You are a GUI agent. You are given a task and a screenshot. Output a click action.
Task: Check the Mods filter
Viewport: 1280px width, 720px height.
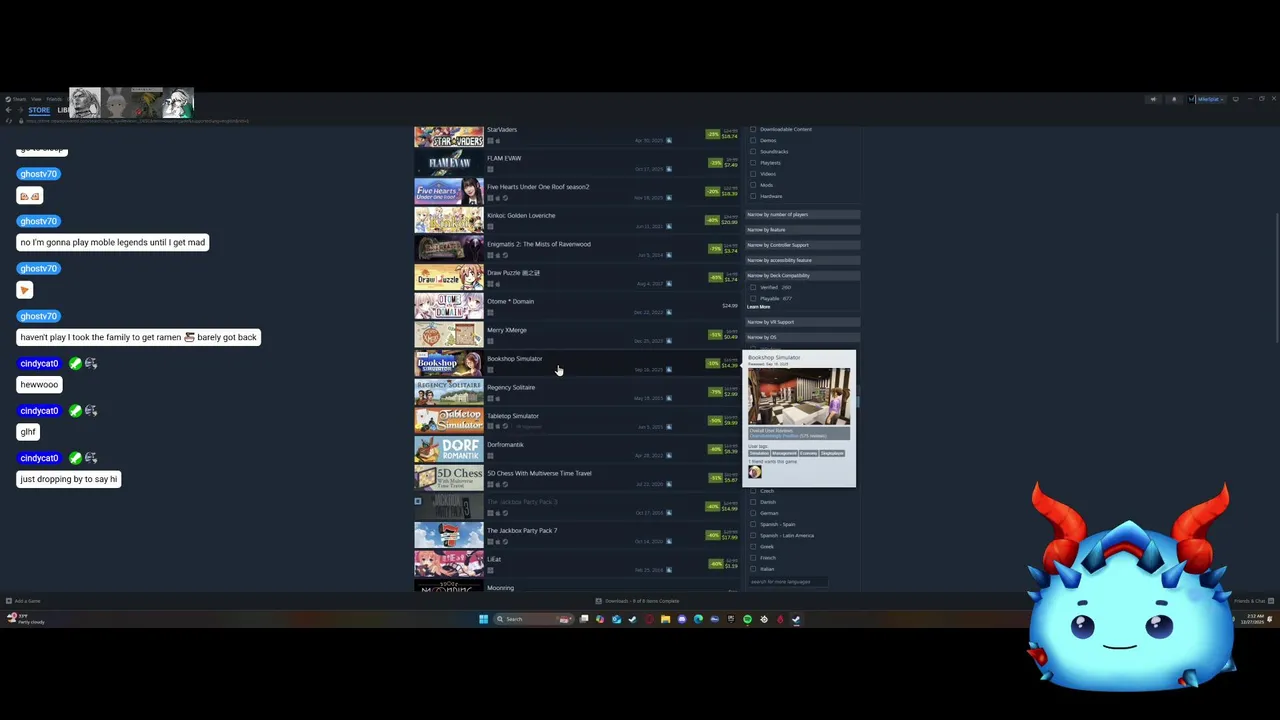point(753,185)
